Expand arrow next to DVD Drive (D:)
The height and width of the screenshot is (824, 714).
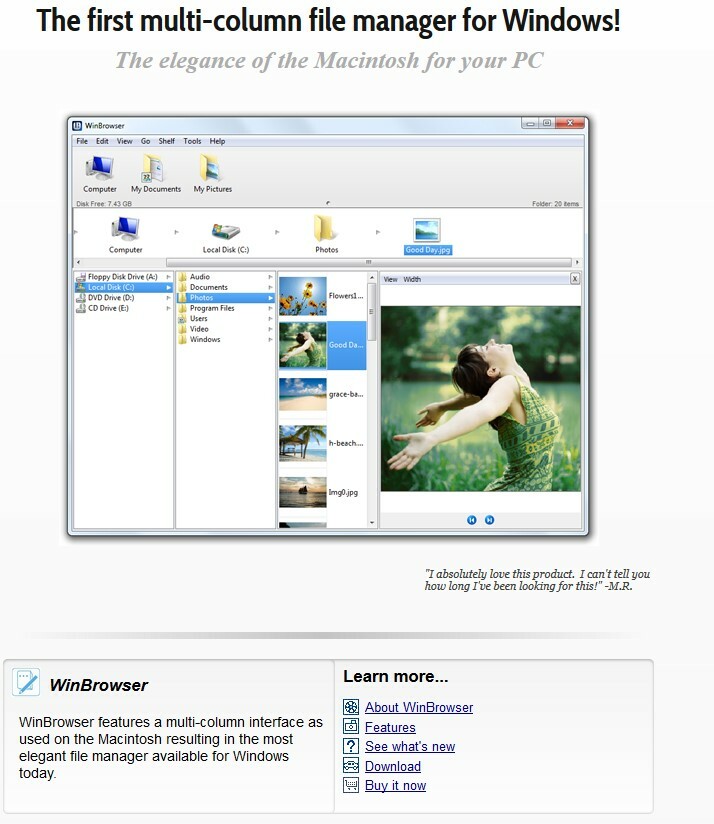168,297
